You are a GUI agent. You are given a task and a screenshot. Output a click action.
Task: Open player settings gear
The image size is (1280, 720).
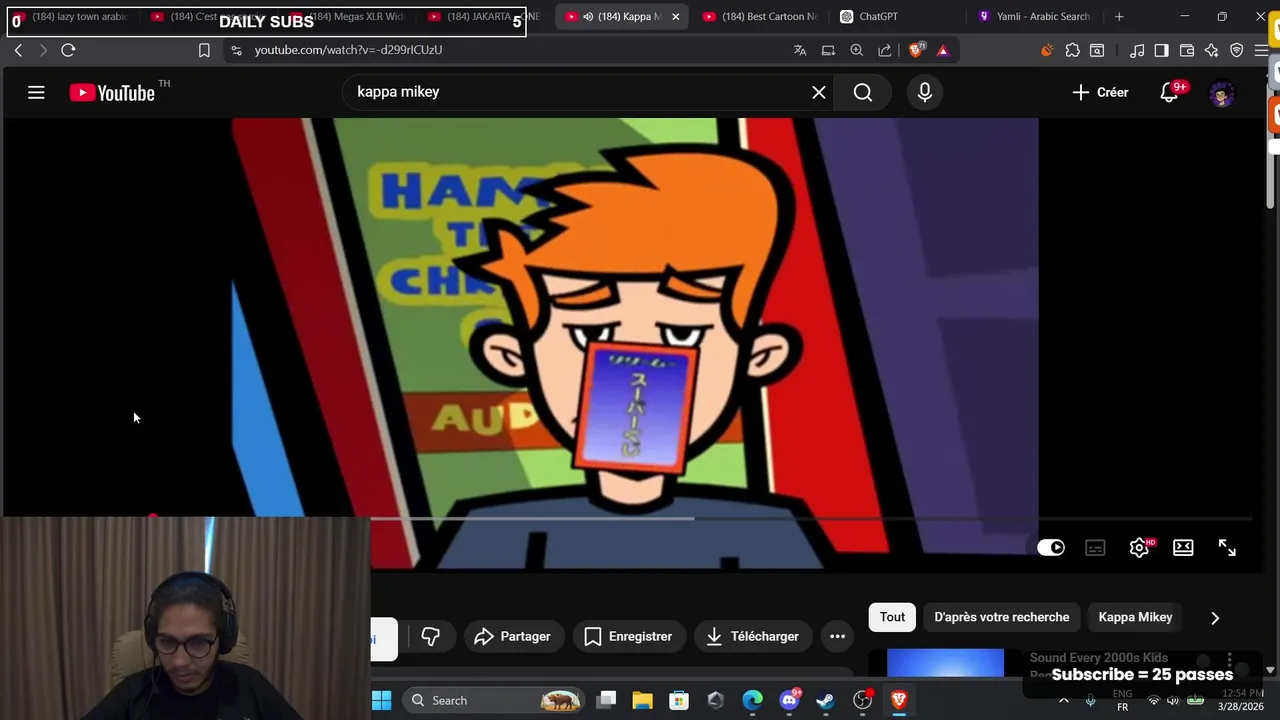tap(1140, 547)
